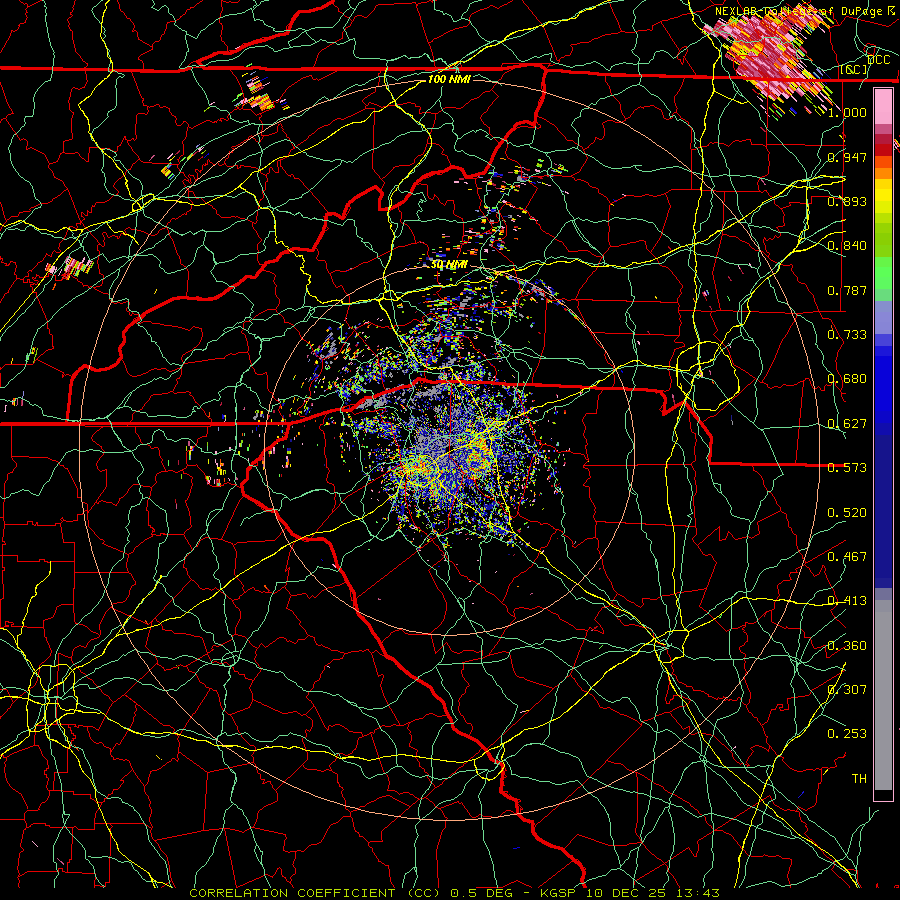The width and height of the screenshot is (900, 900).
Task: Click the 0.893 scale value
Action: click(x=847, y=201)
